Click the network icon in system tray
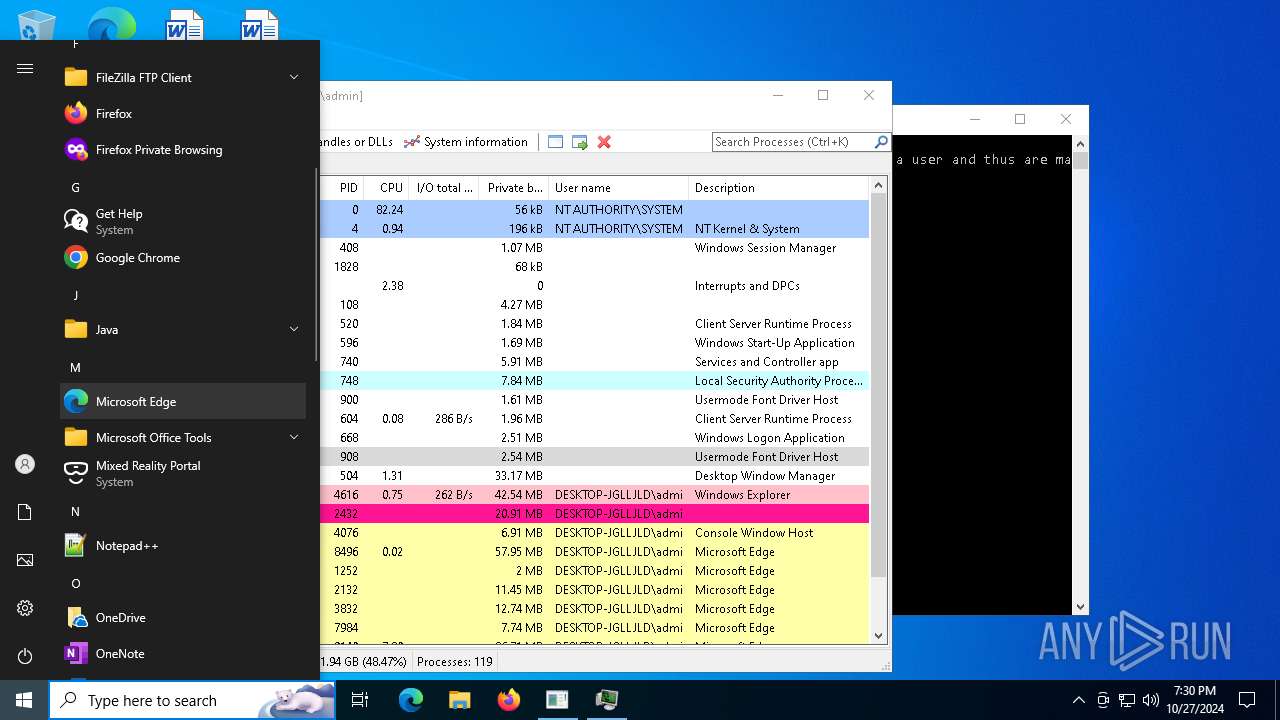The image size is (1280, 720). click(1127, 700)
